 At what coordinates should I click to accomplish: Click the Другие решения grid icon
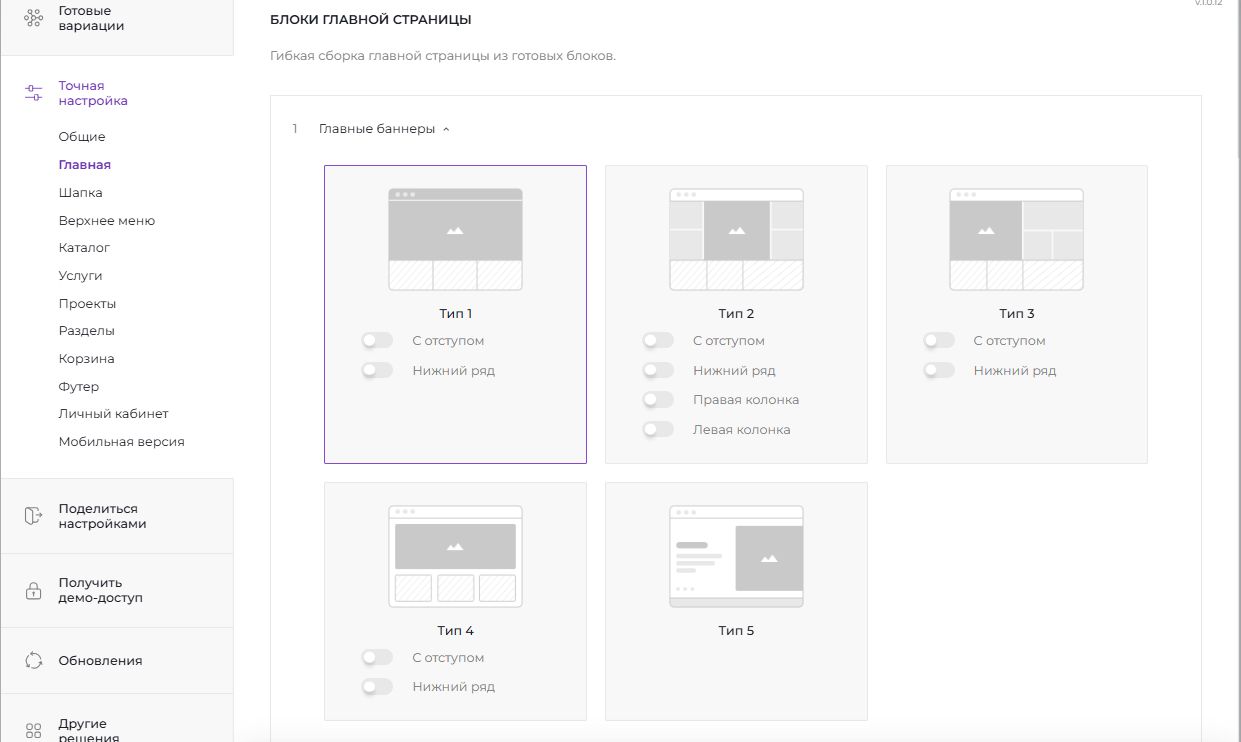pyautogui.click(x=33, y=730)
